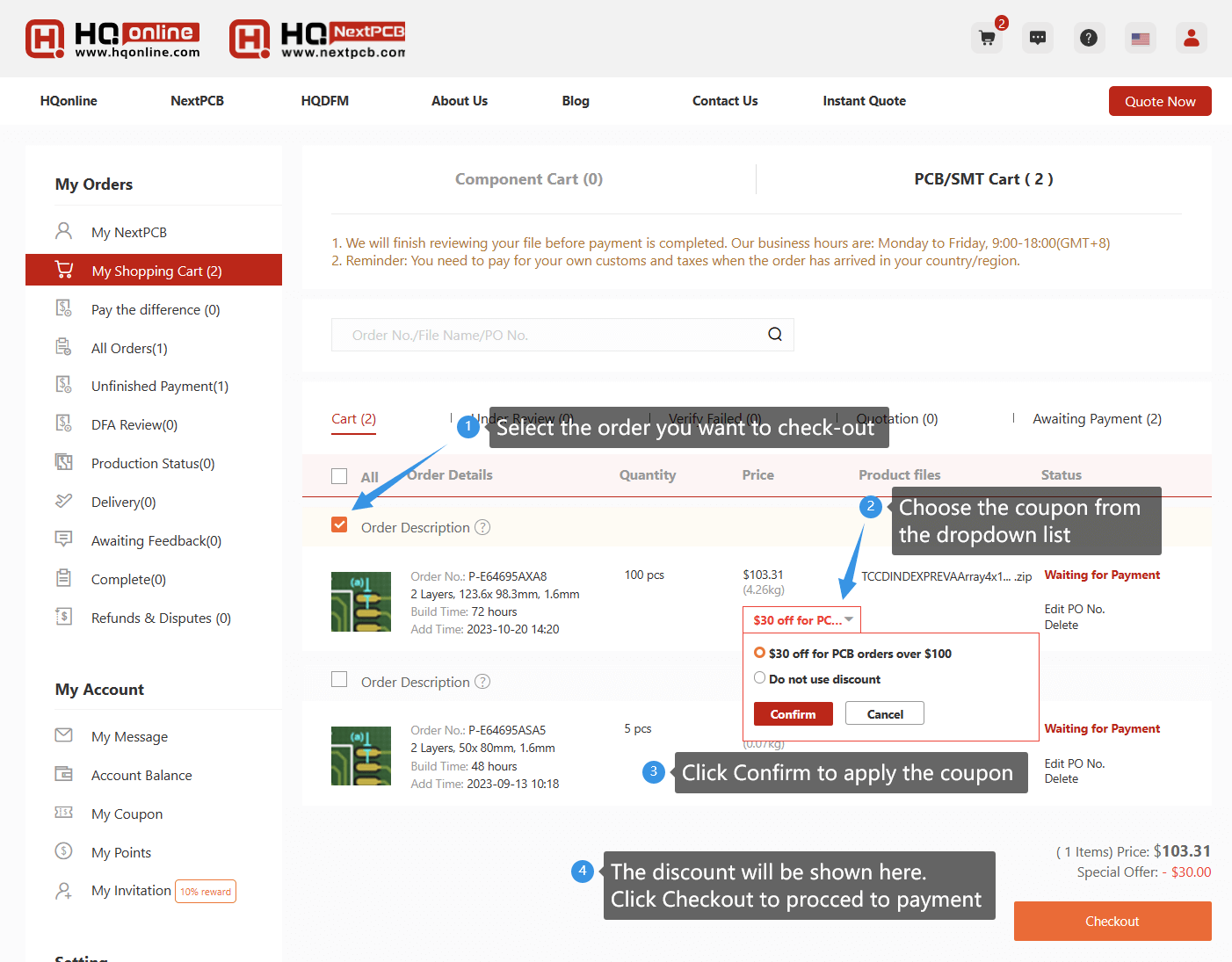Select the Do not use discount option
The width and height of the screenshot is (1232, 962).
760,678
